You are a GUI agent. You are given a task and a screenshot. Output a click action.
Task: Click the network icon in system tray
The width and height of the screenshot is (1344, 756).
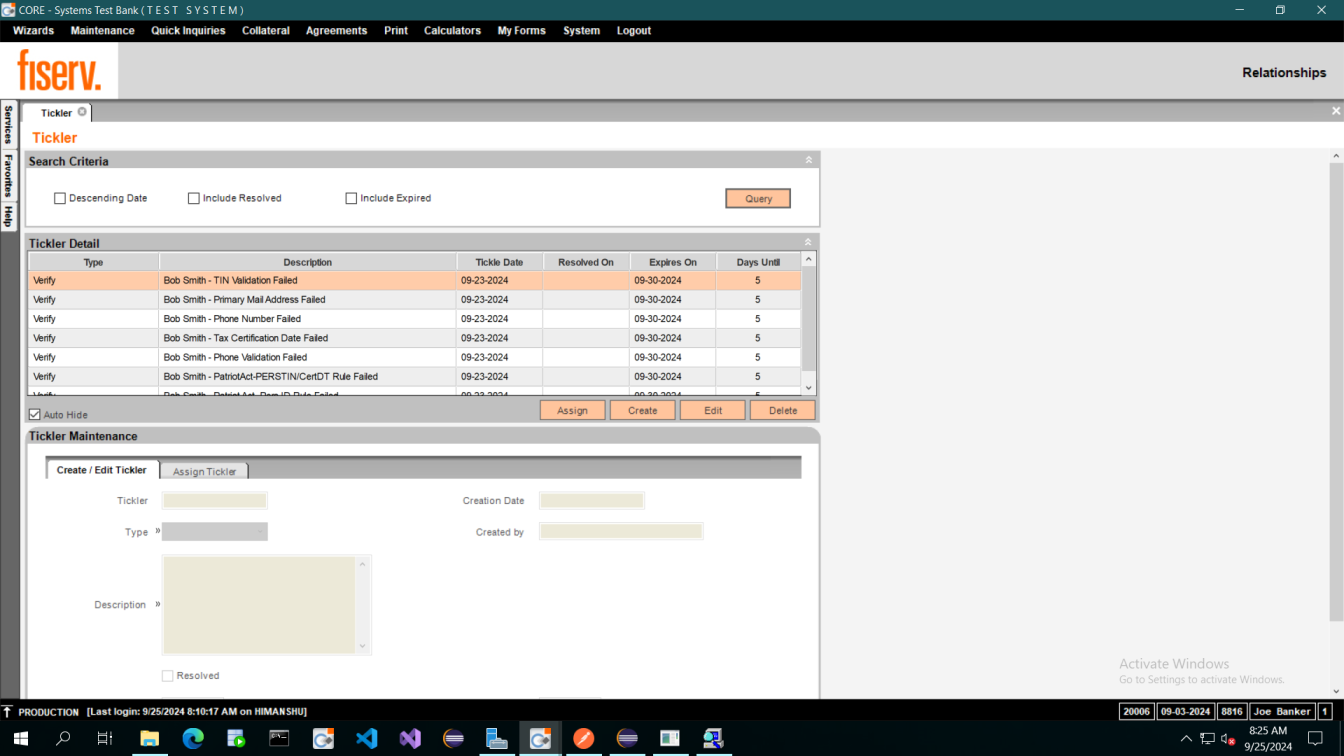tap(1207, 739)
